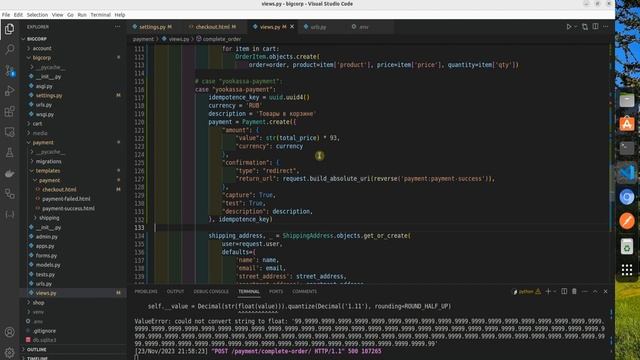Open the Run and Debug view
The image size is (640, 360).
(x=9, y=91)
